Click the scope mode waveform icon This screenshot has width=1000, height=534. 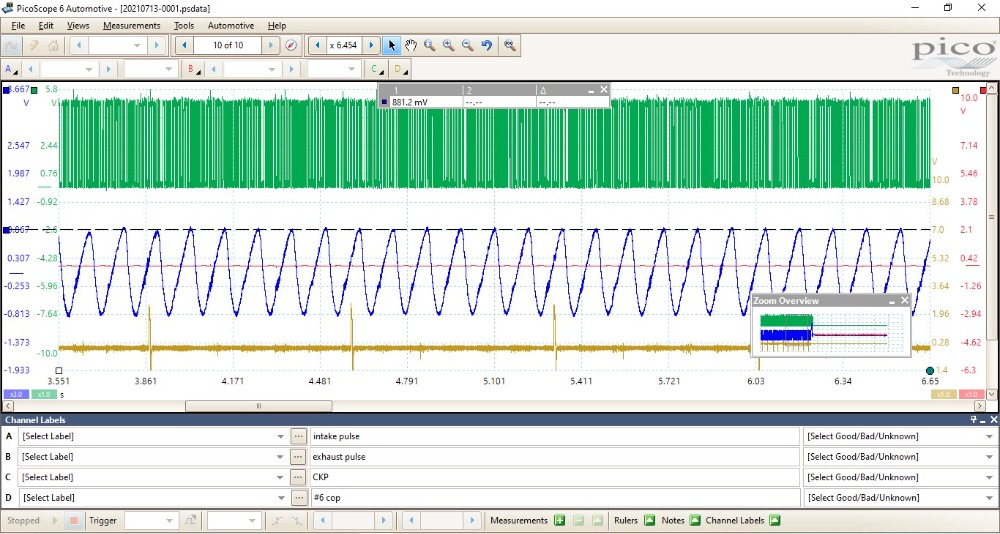point(11,45)
